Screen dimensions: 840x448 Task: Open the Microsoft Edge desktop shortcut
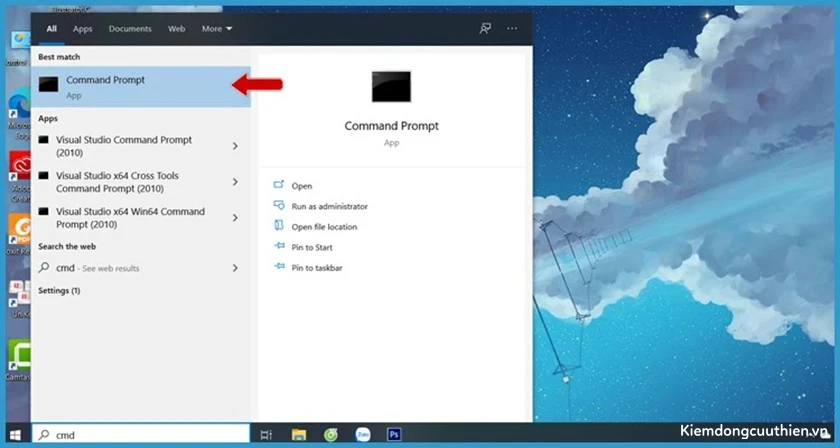[x=19, y=113]
